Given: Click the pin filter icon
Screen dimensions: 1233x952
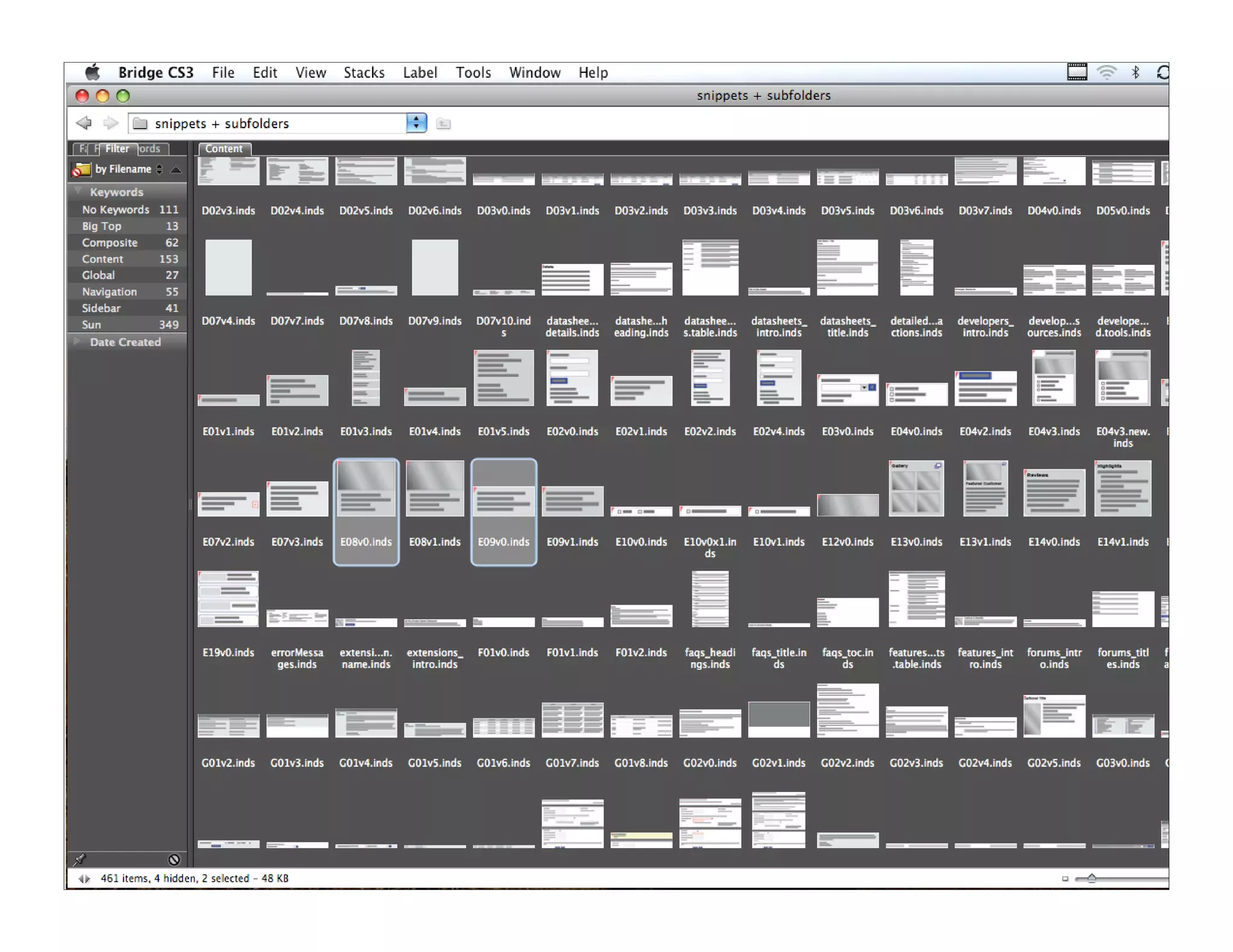Looking at the screenshot, I should [x=79, y=859].
